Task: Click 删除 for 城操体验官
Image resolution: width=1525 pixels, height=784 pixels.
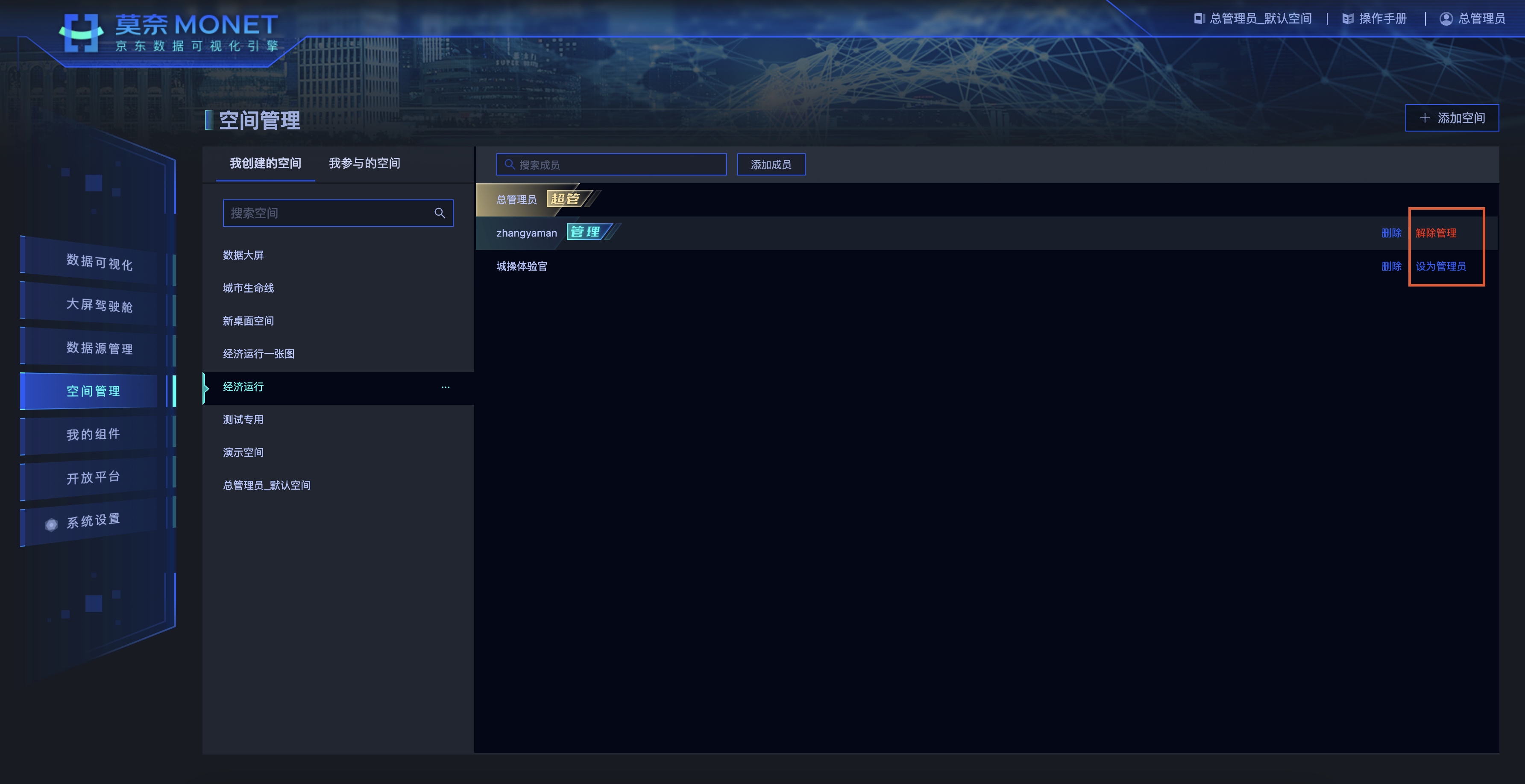Action: (x=1391, y=266)
